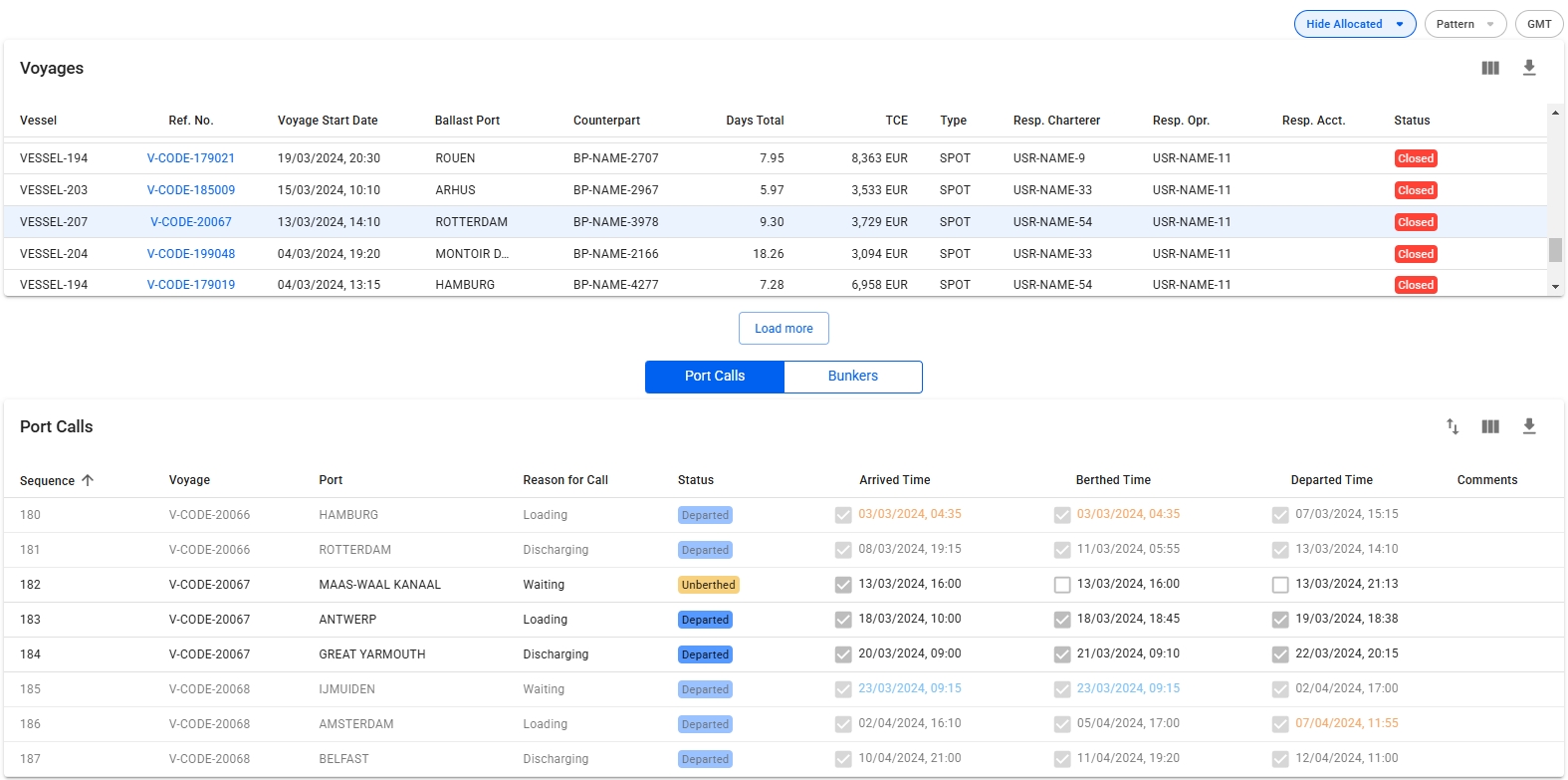Check Berthed Time box for MAAS-WAAL KANAAL
Viewport: 1568px width, 780px height.
pyautogui.click(x=1062, y=585)
